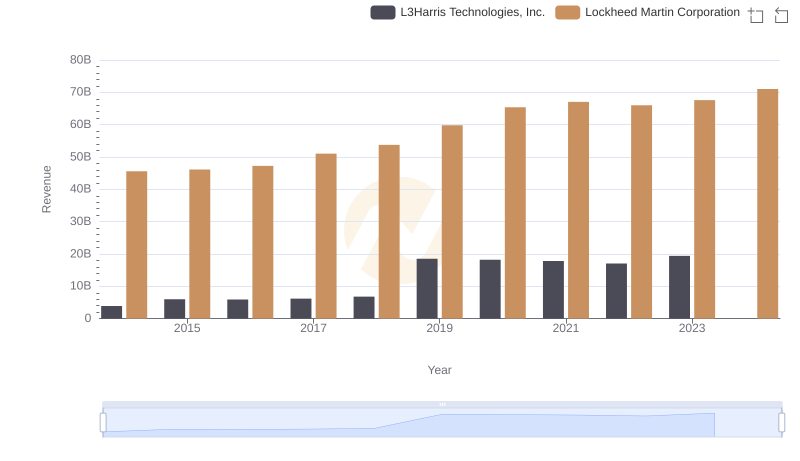Click the 2015 x-axis label
The image size is (800, 461).
tap(187, 328)
